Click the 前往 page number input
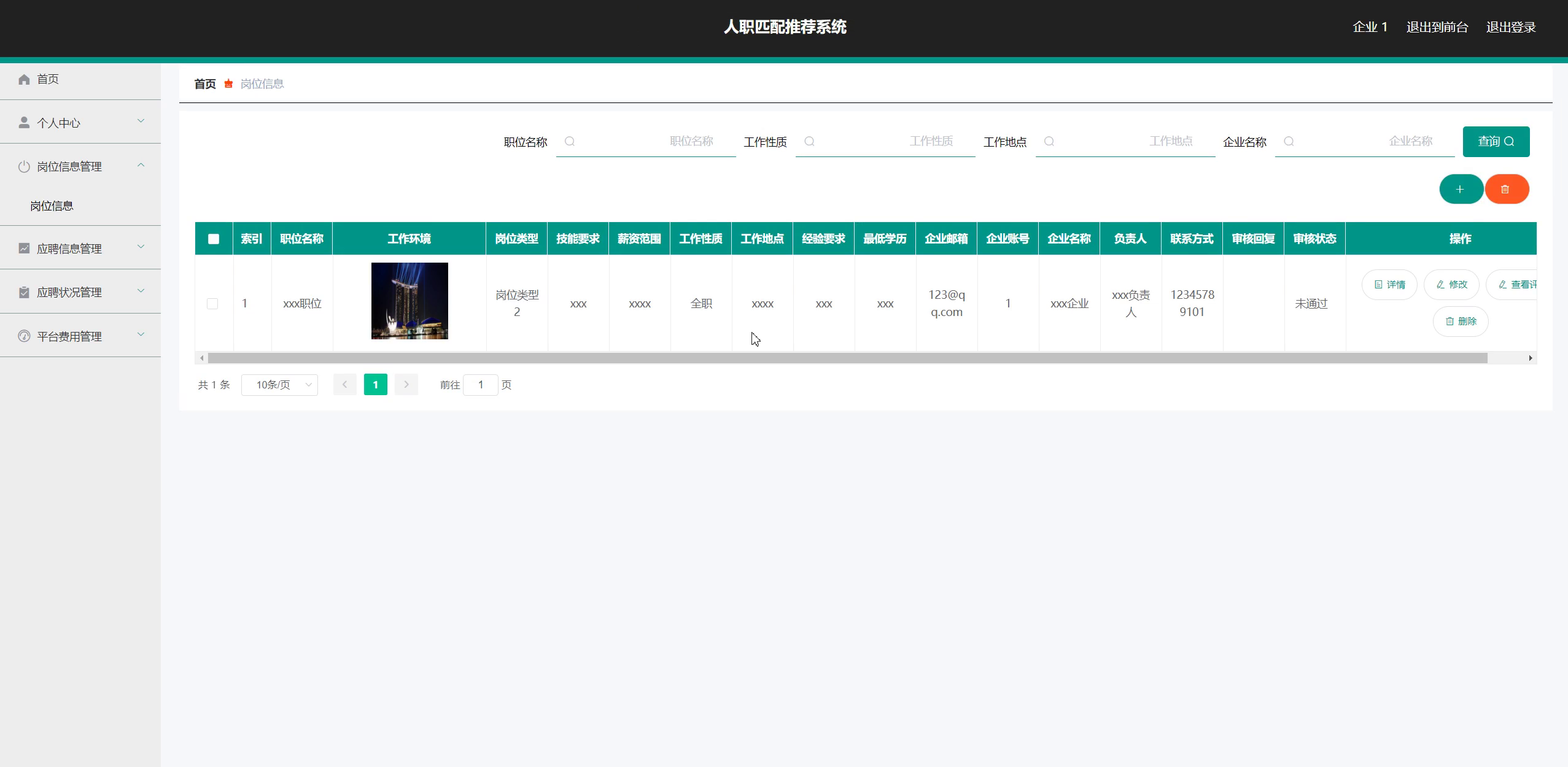 (481, 385)
